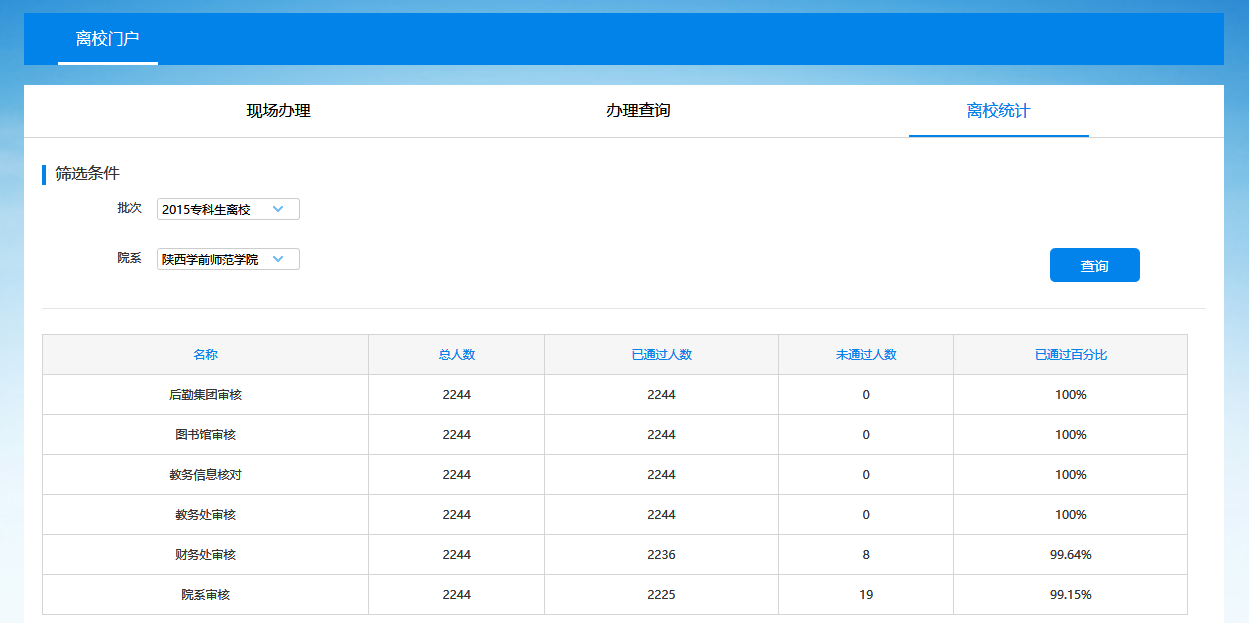Click the 未通过人数 column header

(x=866, y=355)
